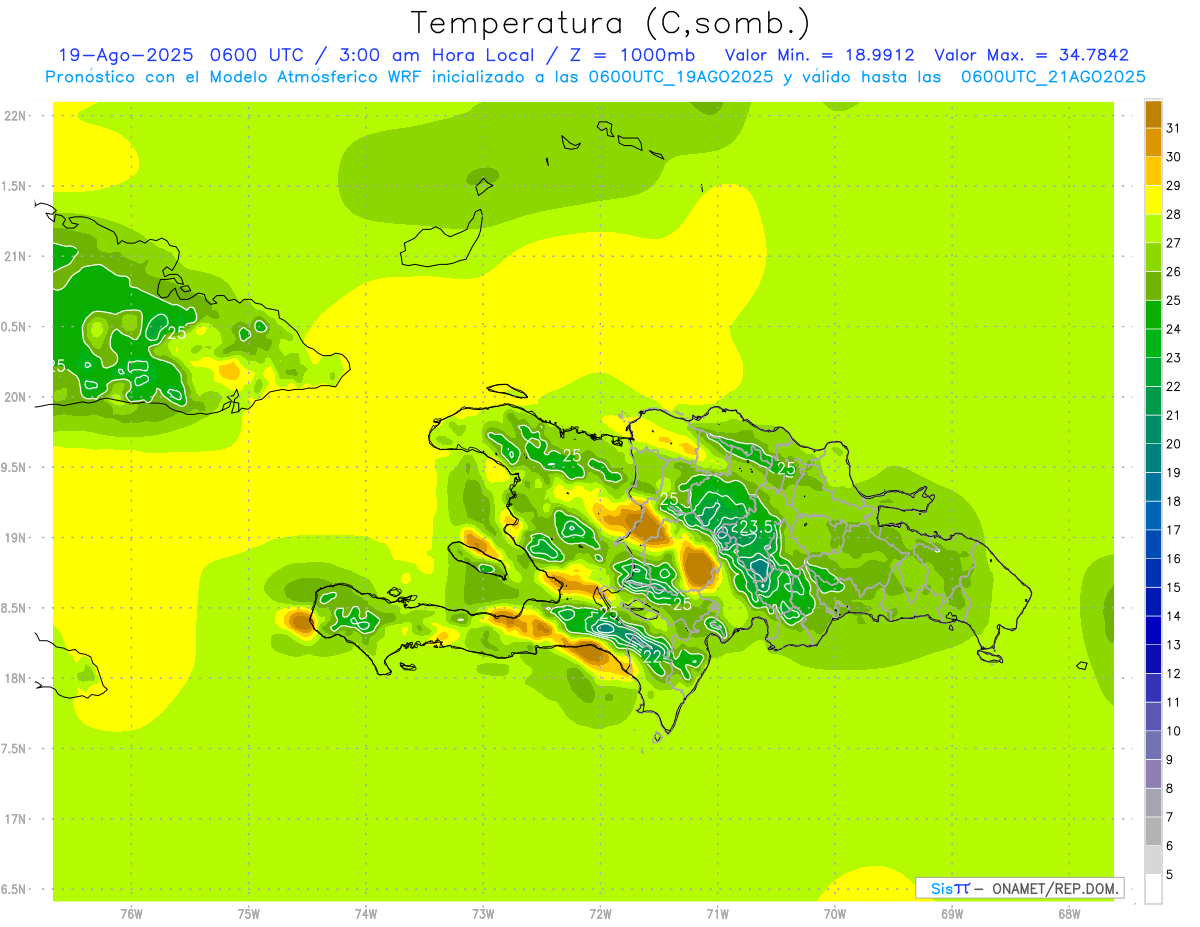The height and width of the screenshot is (927, 1200).
Task: Click the "71W" longitude axis label
Action: tap(717, 913)
